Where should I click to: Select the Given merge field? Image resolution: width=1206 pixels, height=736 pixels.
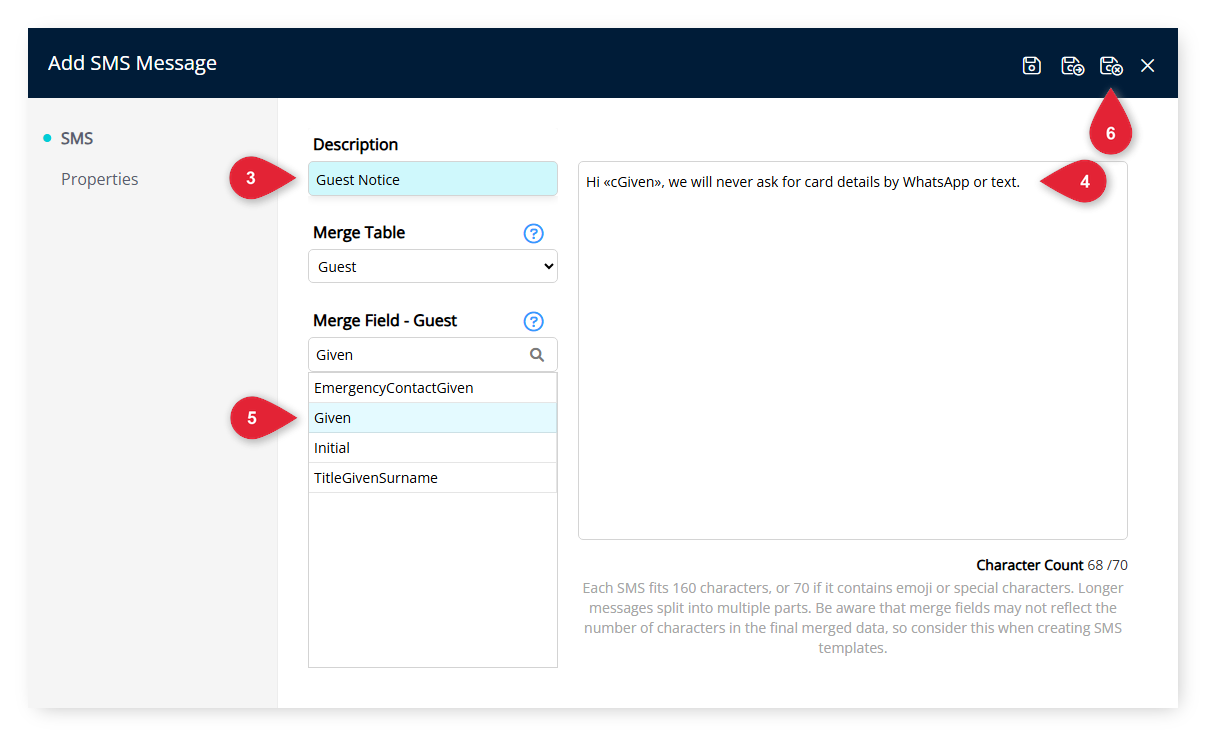tap(433, 418)
